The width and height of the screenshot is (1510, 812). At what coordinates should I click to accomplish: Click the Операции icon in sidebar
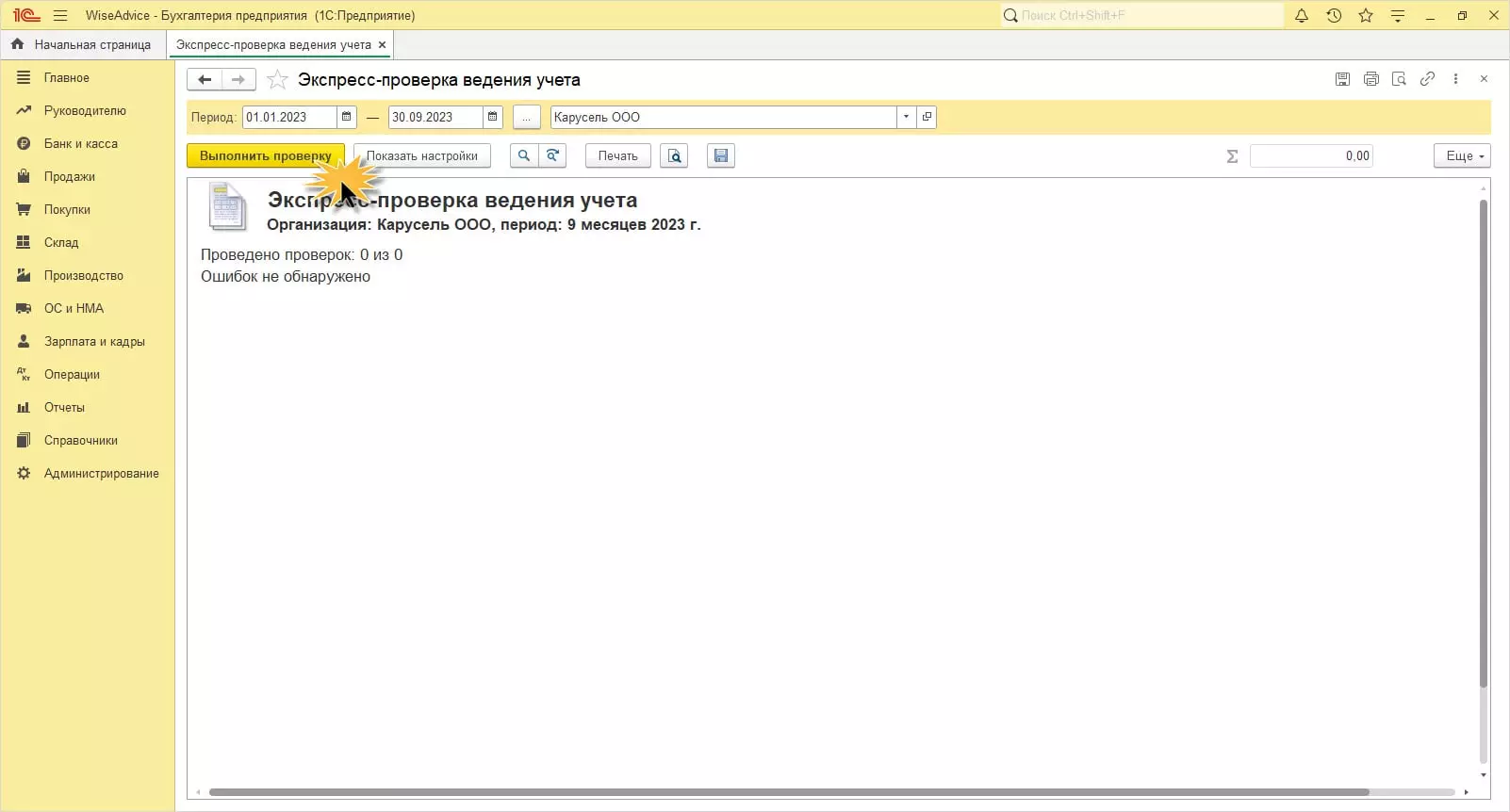24,374
